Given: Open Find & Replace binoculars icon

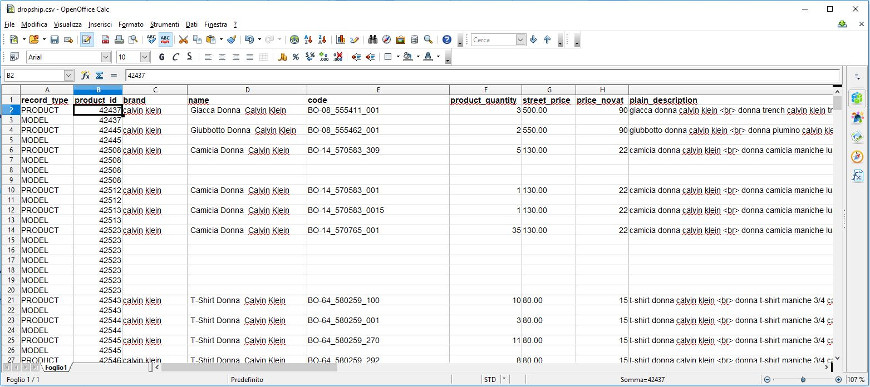Looking at the screenshot, I should click(x=372, y=39).
